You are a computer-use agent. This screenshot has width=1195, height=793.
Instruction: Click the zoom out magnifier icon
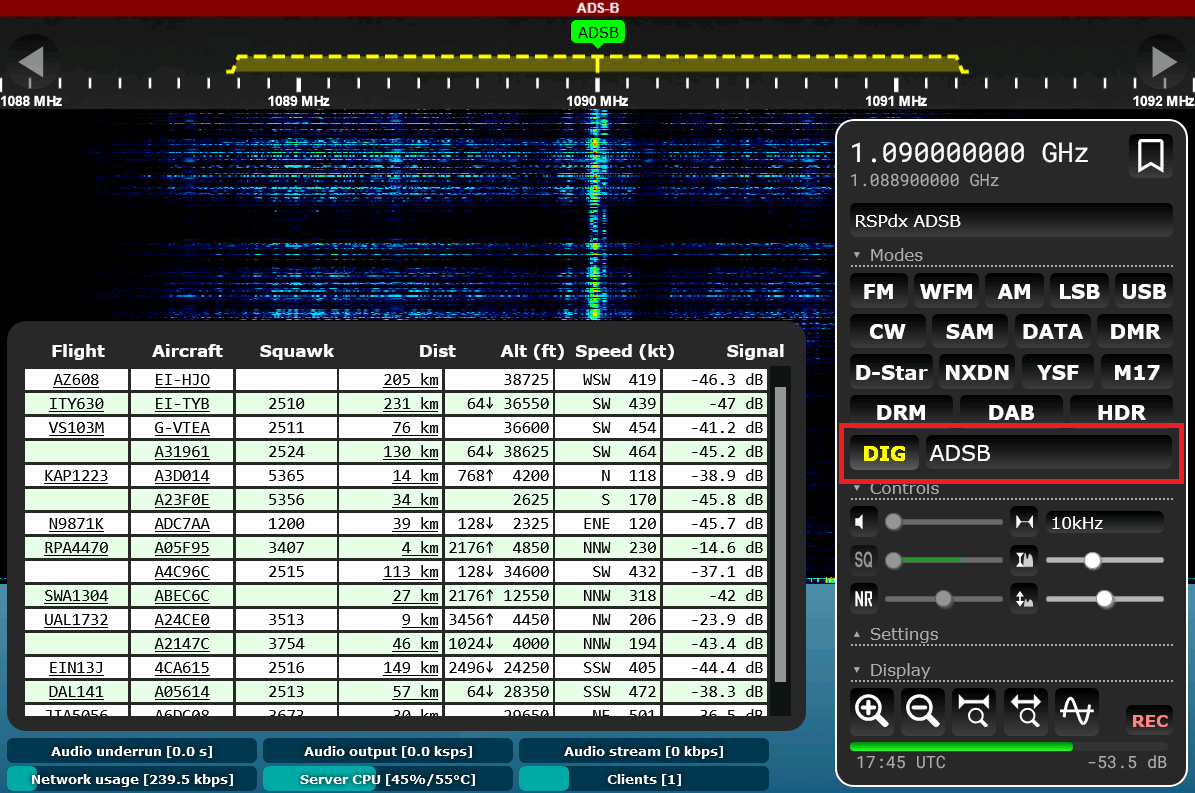tap(923, 711)
